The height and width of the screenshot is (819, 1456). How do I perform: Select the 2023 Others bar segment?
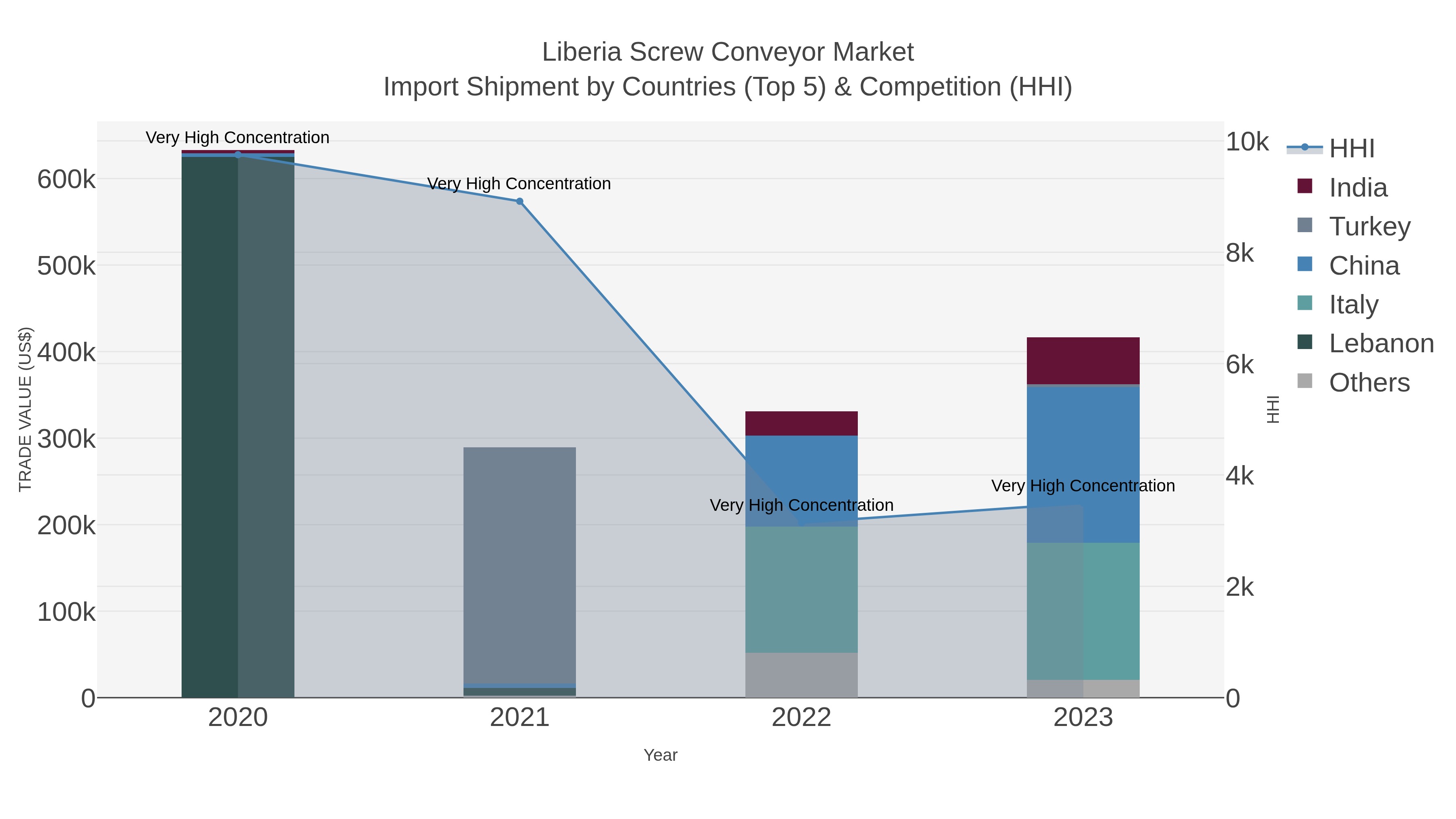pos(1083,688)
